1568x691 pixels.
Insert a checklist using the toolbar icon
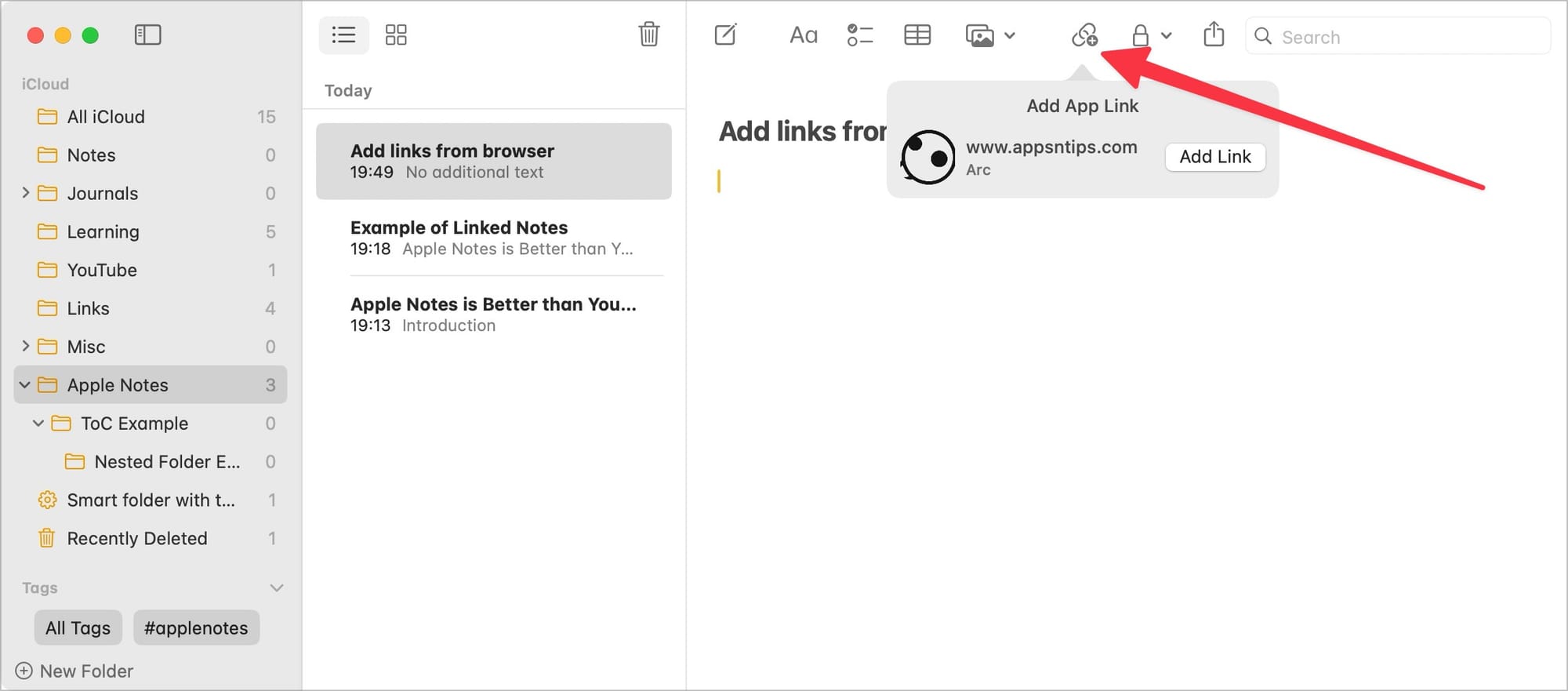click(859, 35)
